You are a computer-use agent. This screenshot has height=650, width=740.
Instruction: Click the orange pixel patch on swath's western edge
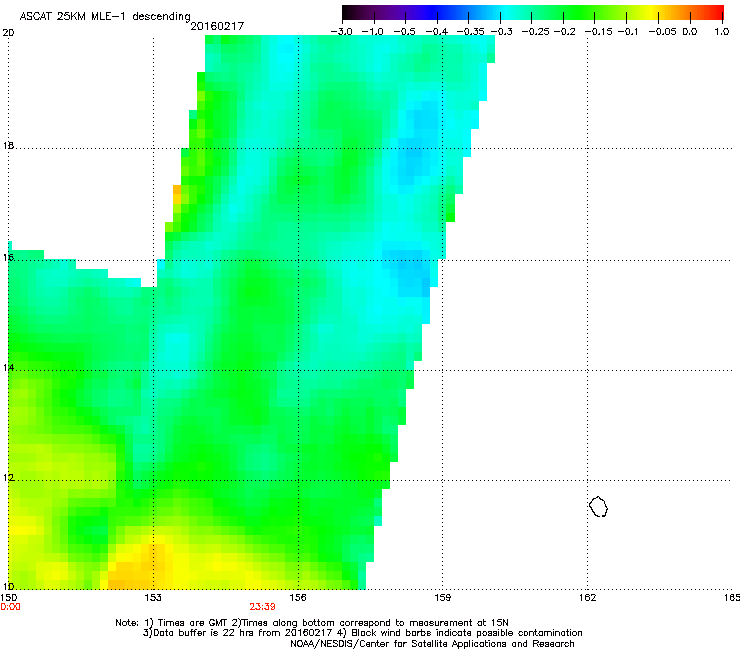point(177,194)
